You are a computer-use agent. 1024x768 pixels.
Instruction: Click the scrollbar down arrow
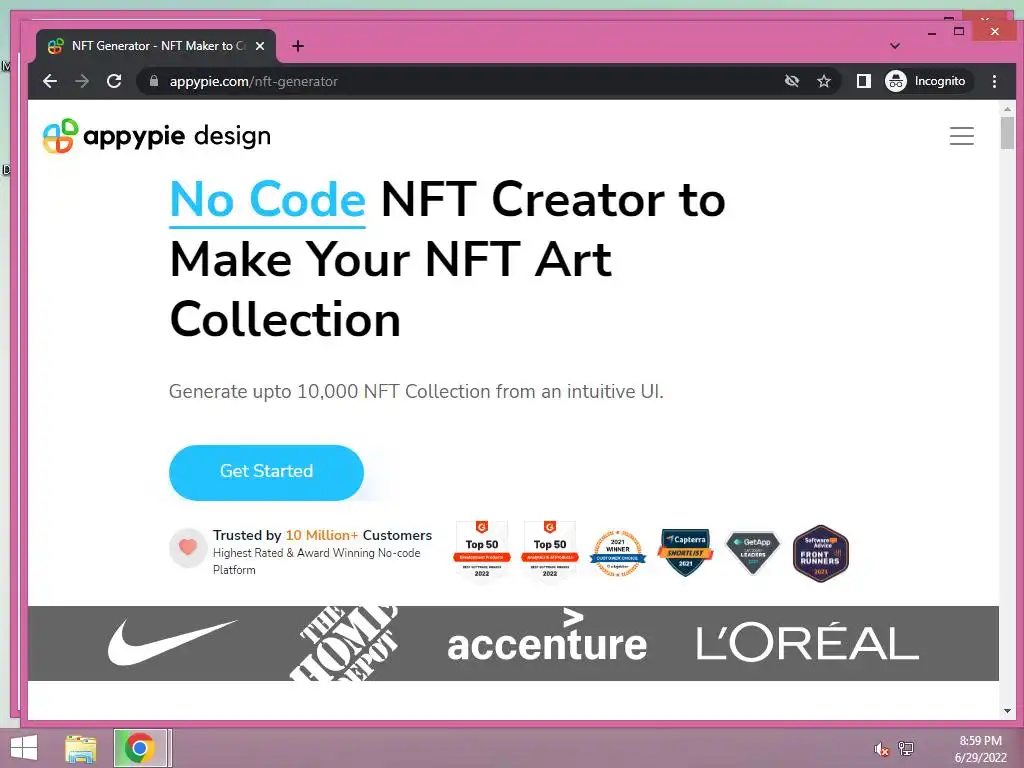click(x=1007, y=711)
